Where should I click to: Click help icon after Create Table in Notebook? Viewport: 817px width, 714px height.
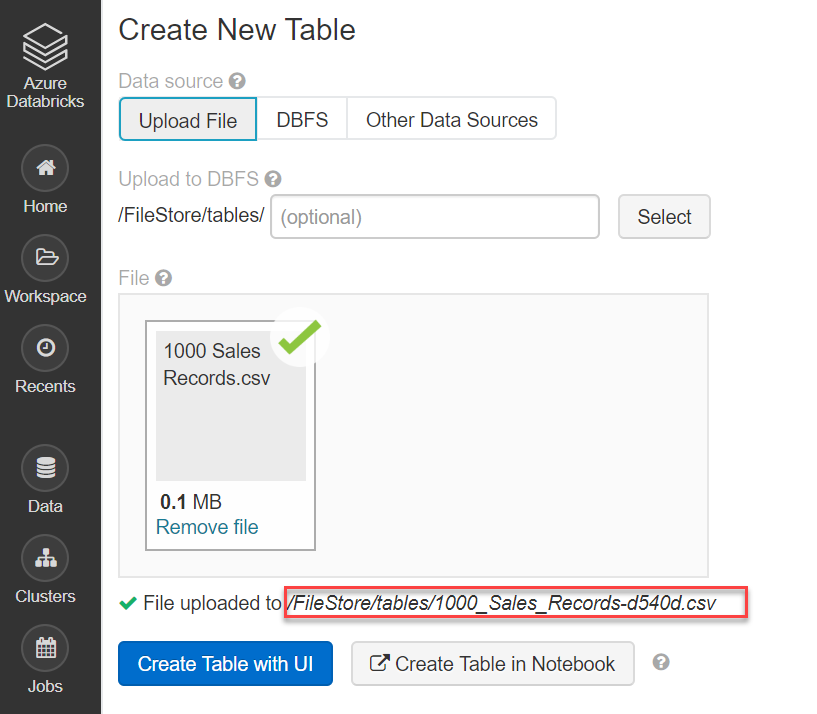660,662
